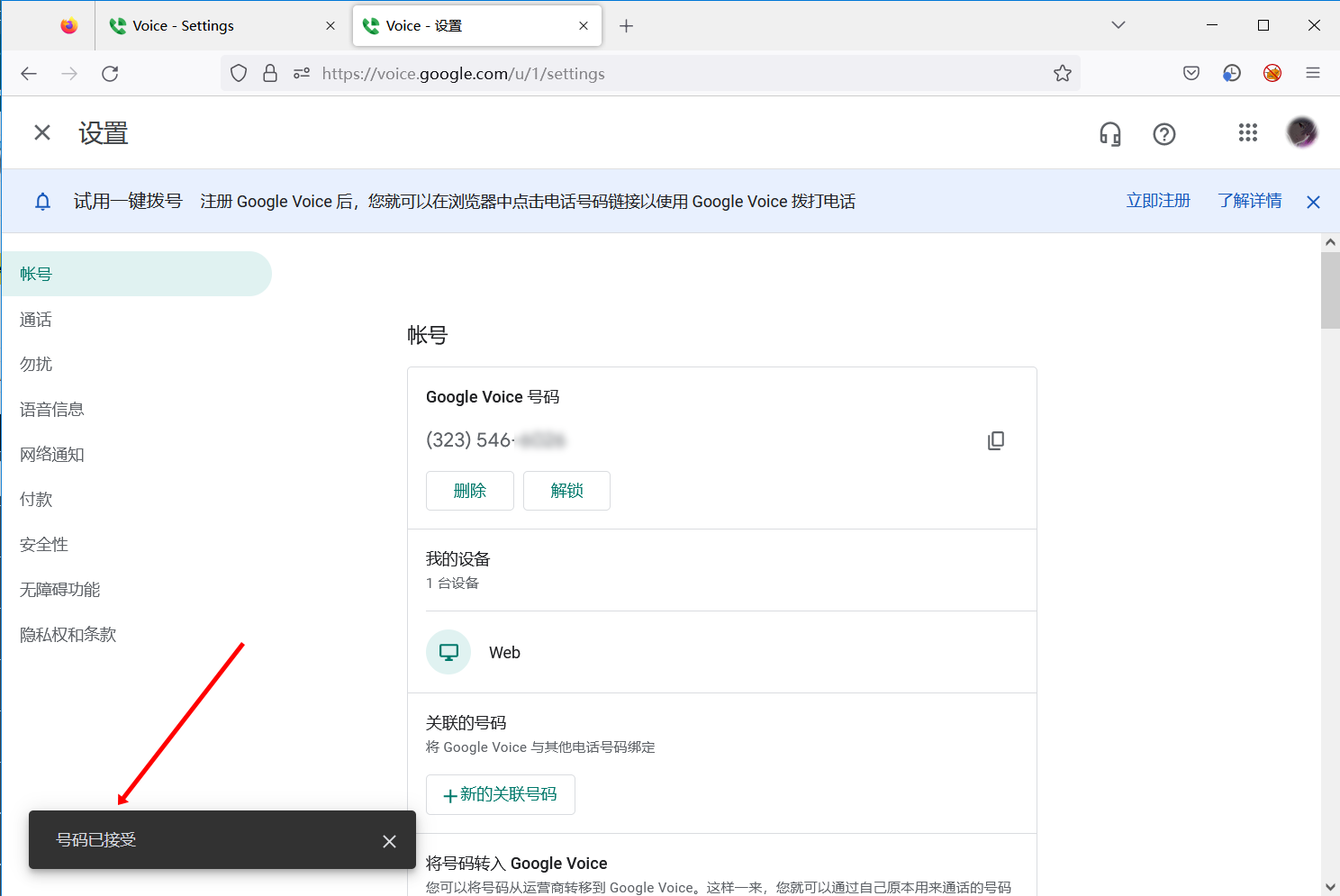This screenshot has width=1340, height=896.
Task: Click the address bar URL field
Action: (x=650, y=74)
